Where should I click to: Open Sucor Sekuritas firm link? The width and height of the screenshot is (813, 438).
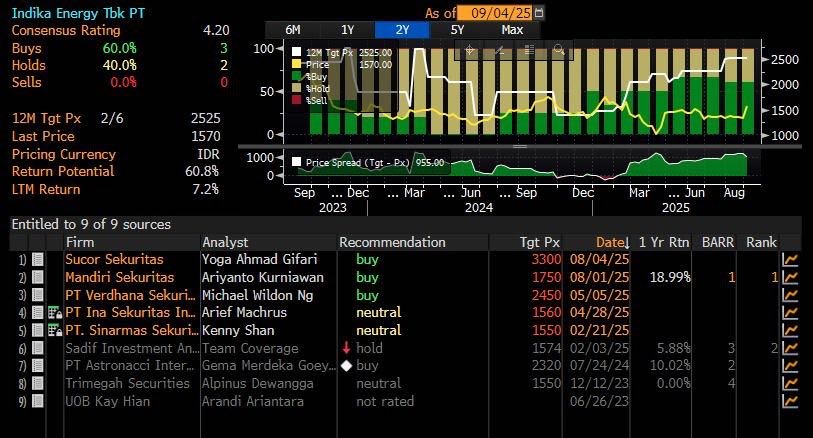pyautogui.click(x=114, y=259)
